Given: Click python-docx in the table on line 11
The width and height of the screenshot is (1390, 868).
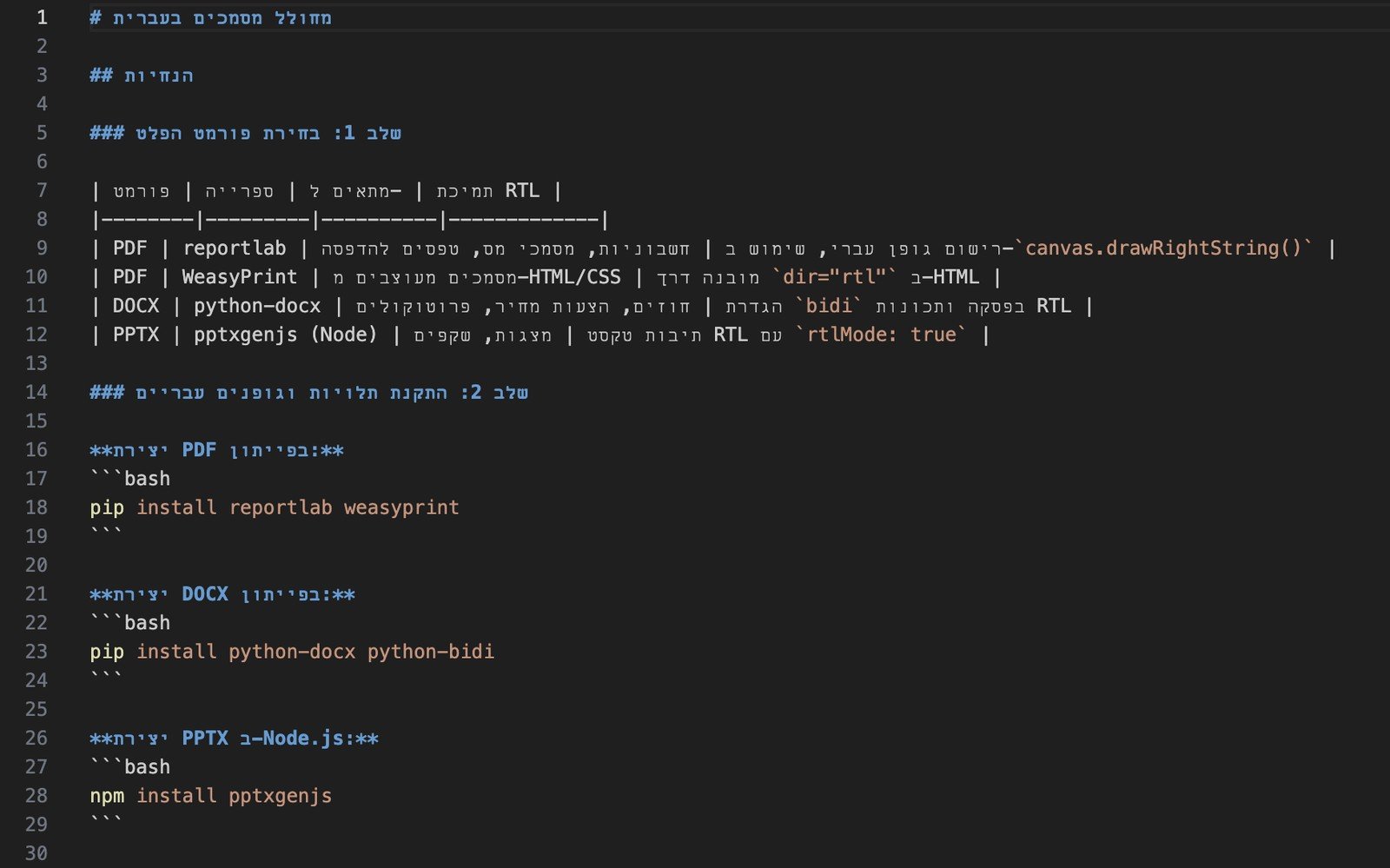Looking at the screenshot, I should [256, 306].
